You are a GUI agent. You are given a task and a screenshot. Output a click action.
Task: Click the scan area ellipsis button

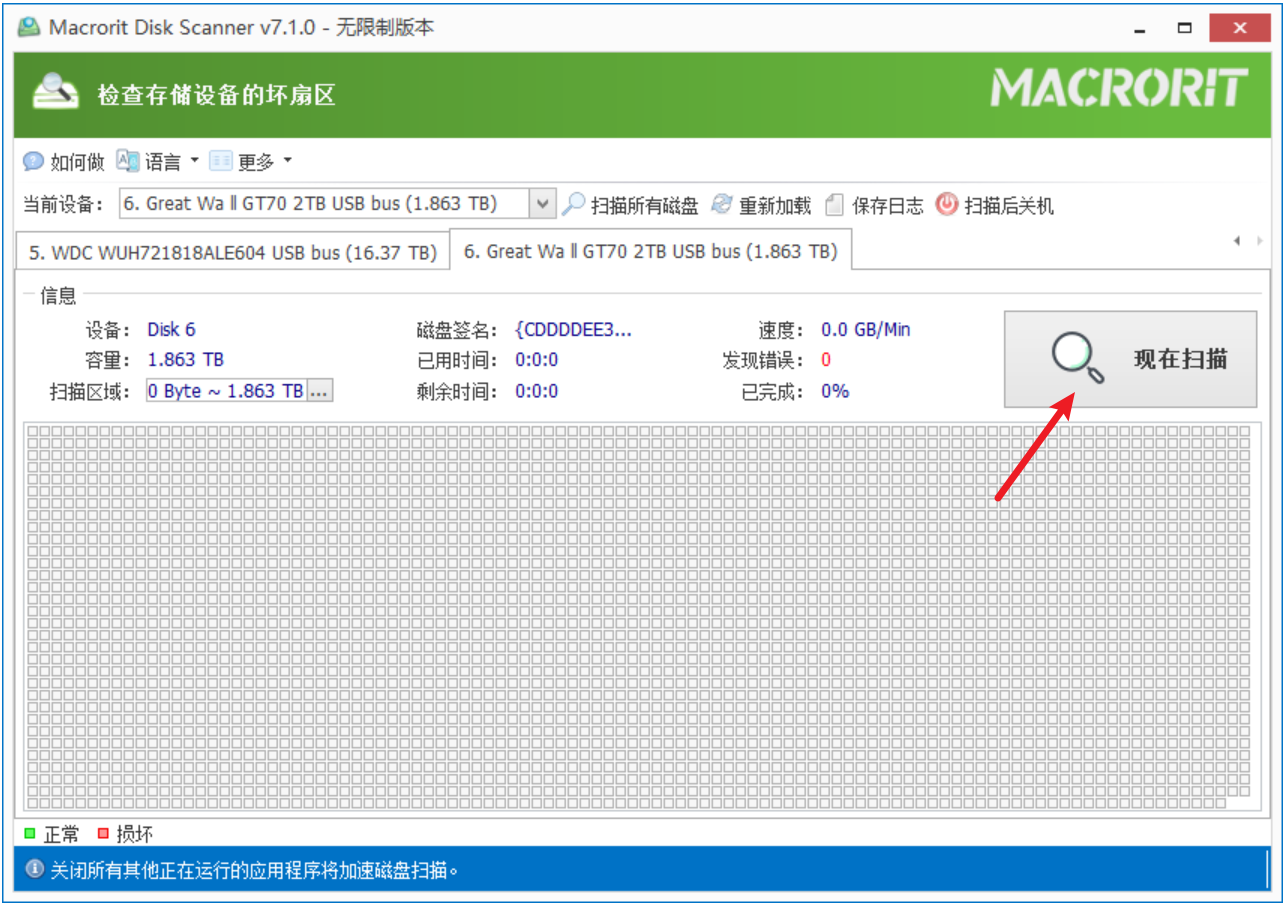319,391
